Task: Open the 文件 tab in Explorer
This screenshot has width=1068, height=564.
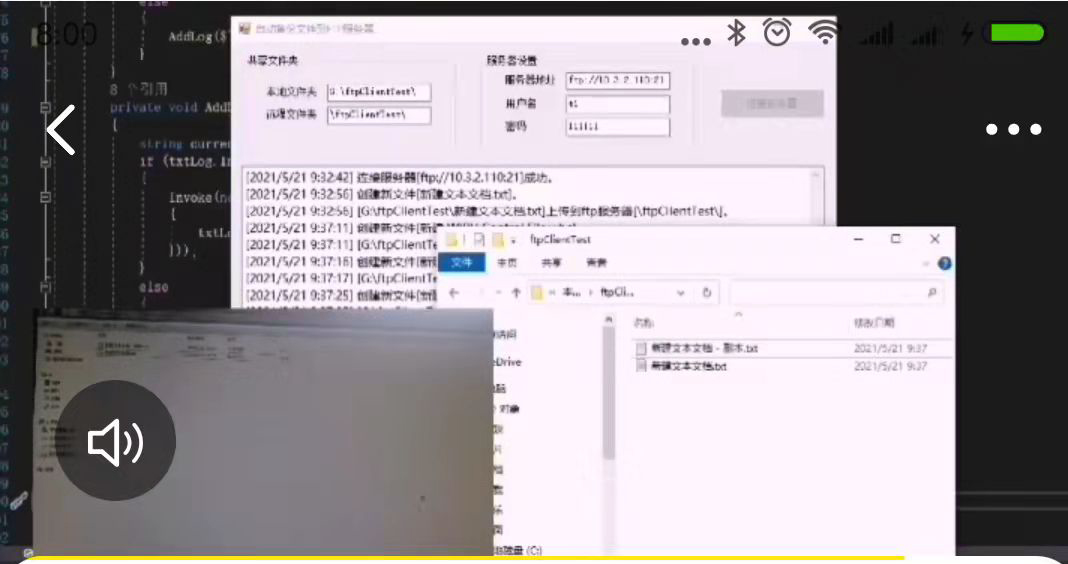Action: pyautogui.click(x=462, y=263)
